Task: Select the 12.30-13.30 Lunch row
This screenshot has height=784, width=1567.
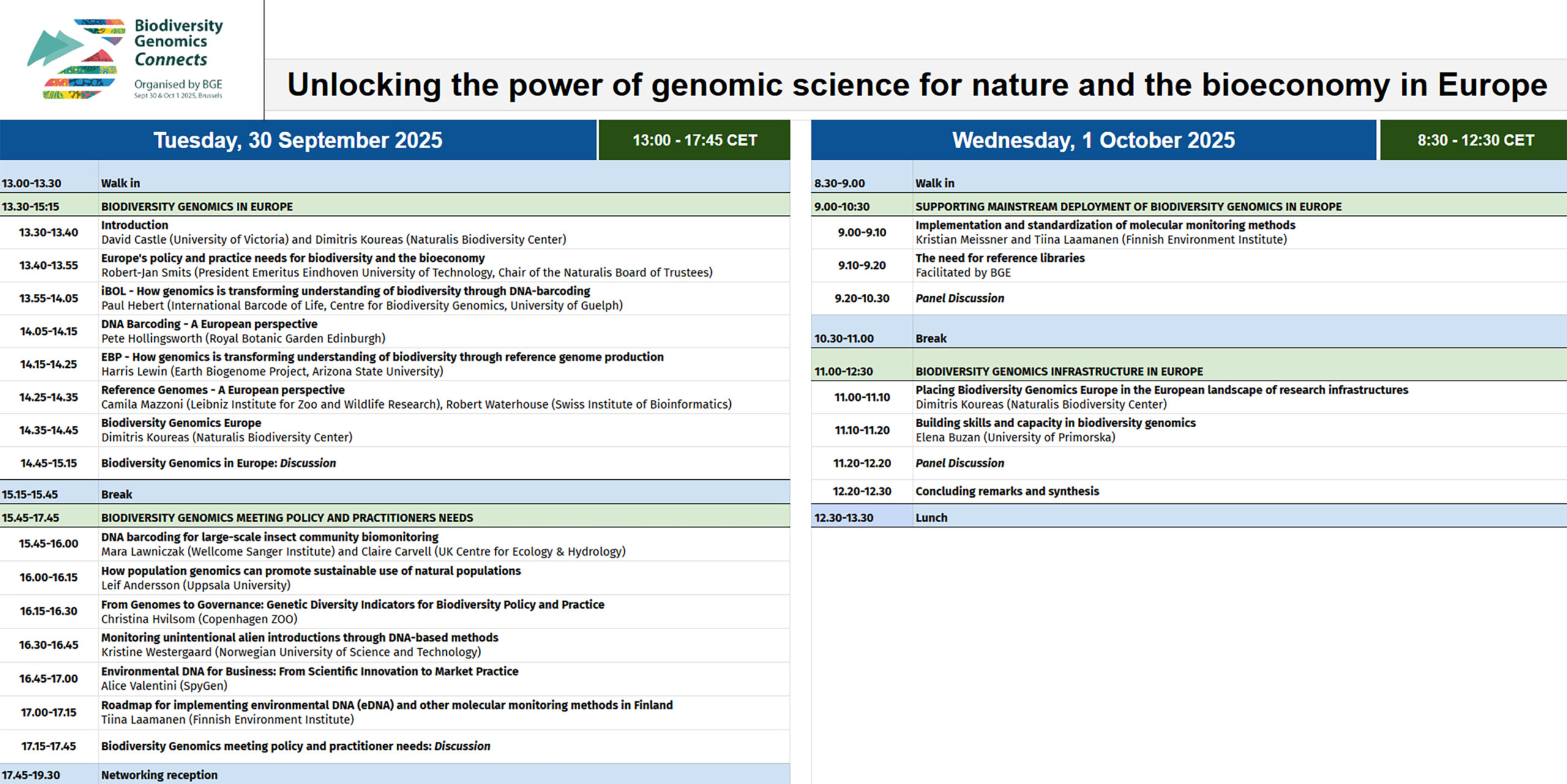Action: (1189, 517)
